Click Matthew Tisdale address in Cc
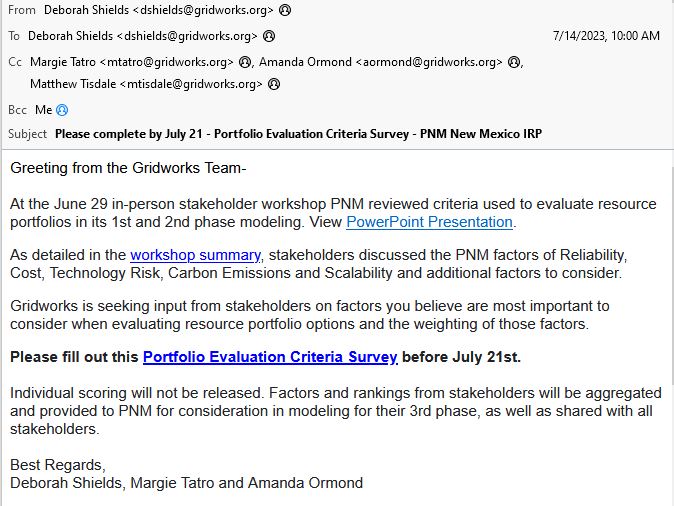Viewport: 674px width, 506px height. click(146, 84)
